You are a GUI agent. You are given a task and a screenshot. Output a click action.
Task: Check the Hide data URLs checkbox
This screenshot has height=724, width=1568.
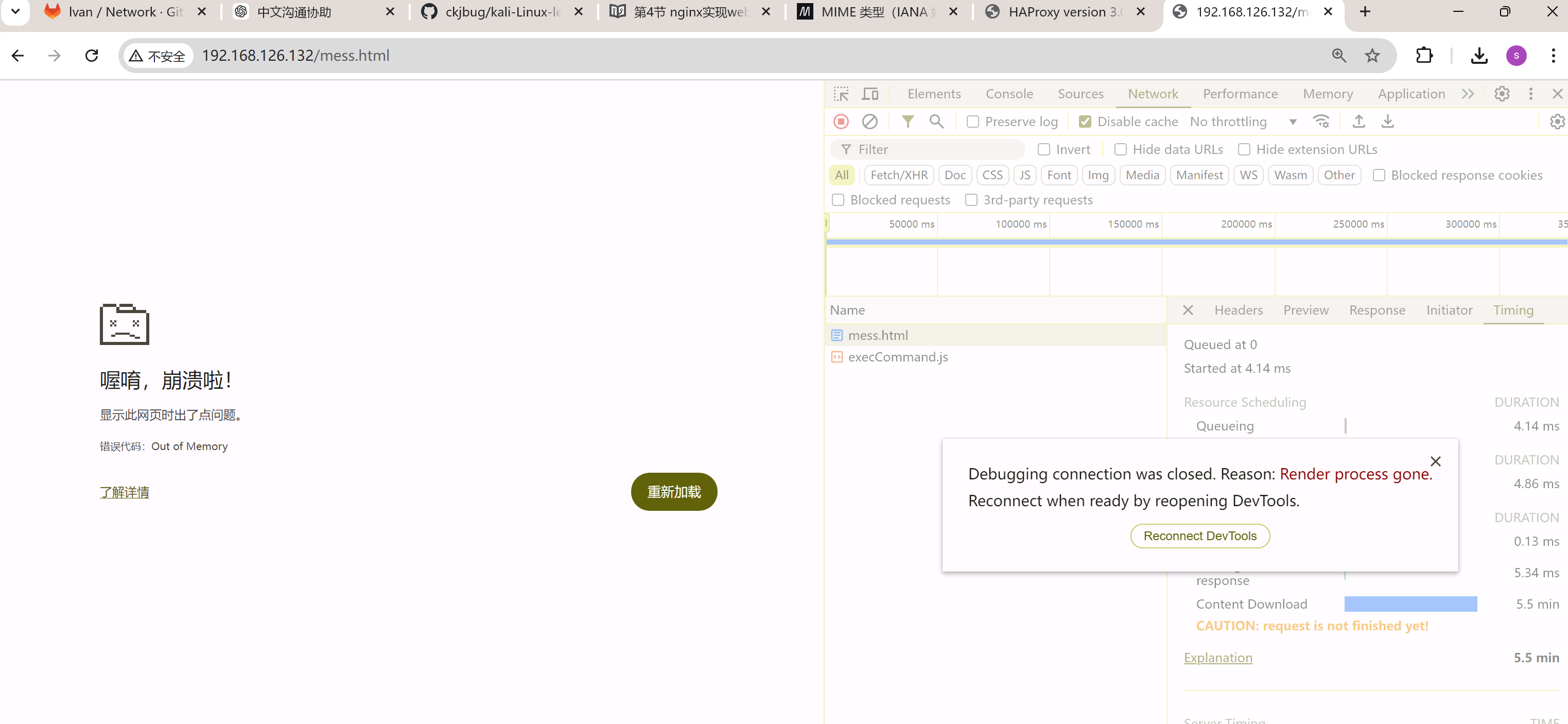tap(1121, 150)
